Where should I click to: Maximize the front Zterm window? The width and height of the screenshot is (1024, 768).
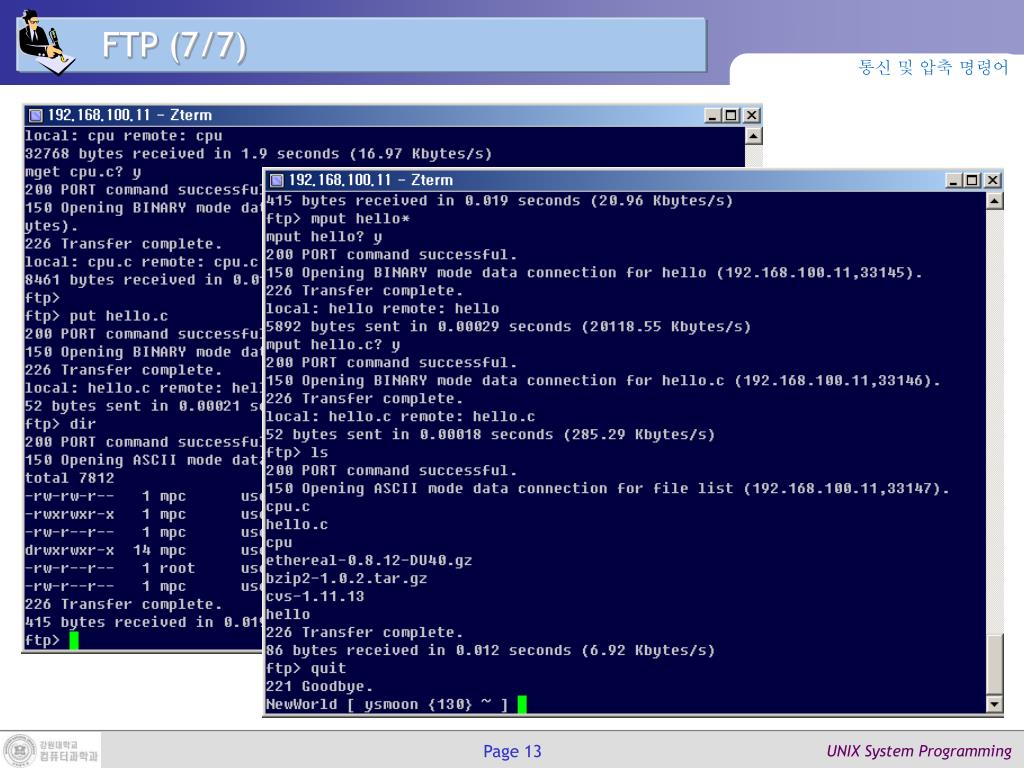972,180
